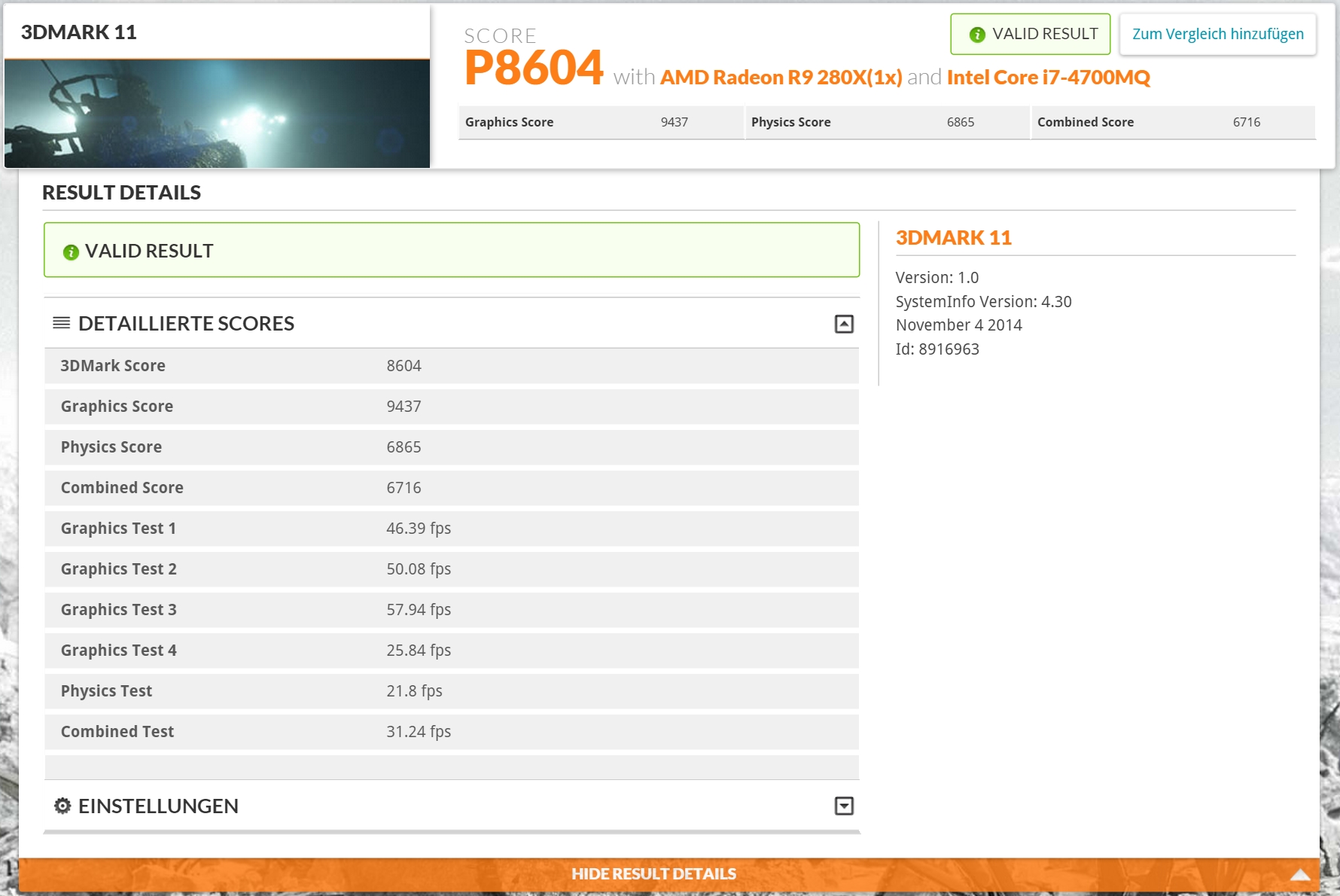This screenshot has height=896, width=1340.
Task: Select Physics Score label in details table
Action: click(x=111, y=446)
